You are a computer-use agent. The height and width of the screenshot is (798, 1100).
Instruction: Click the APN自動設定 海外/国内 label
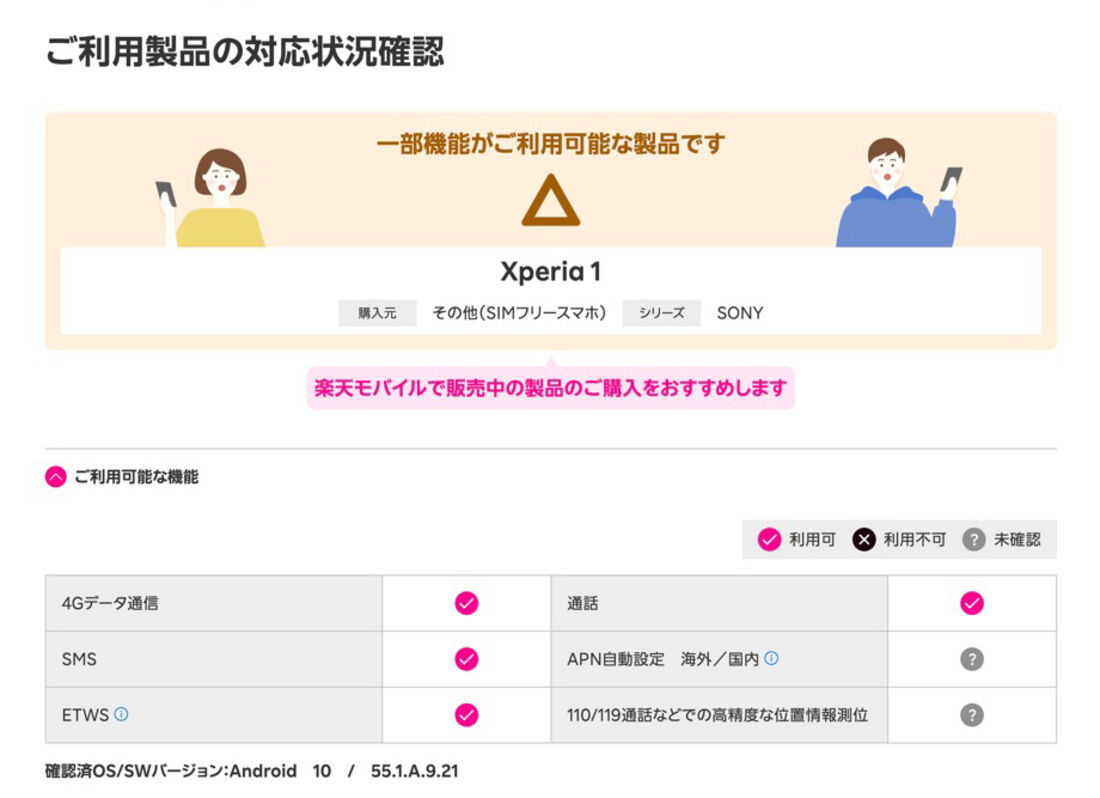pos(663,659)
